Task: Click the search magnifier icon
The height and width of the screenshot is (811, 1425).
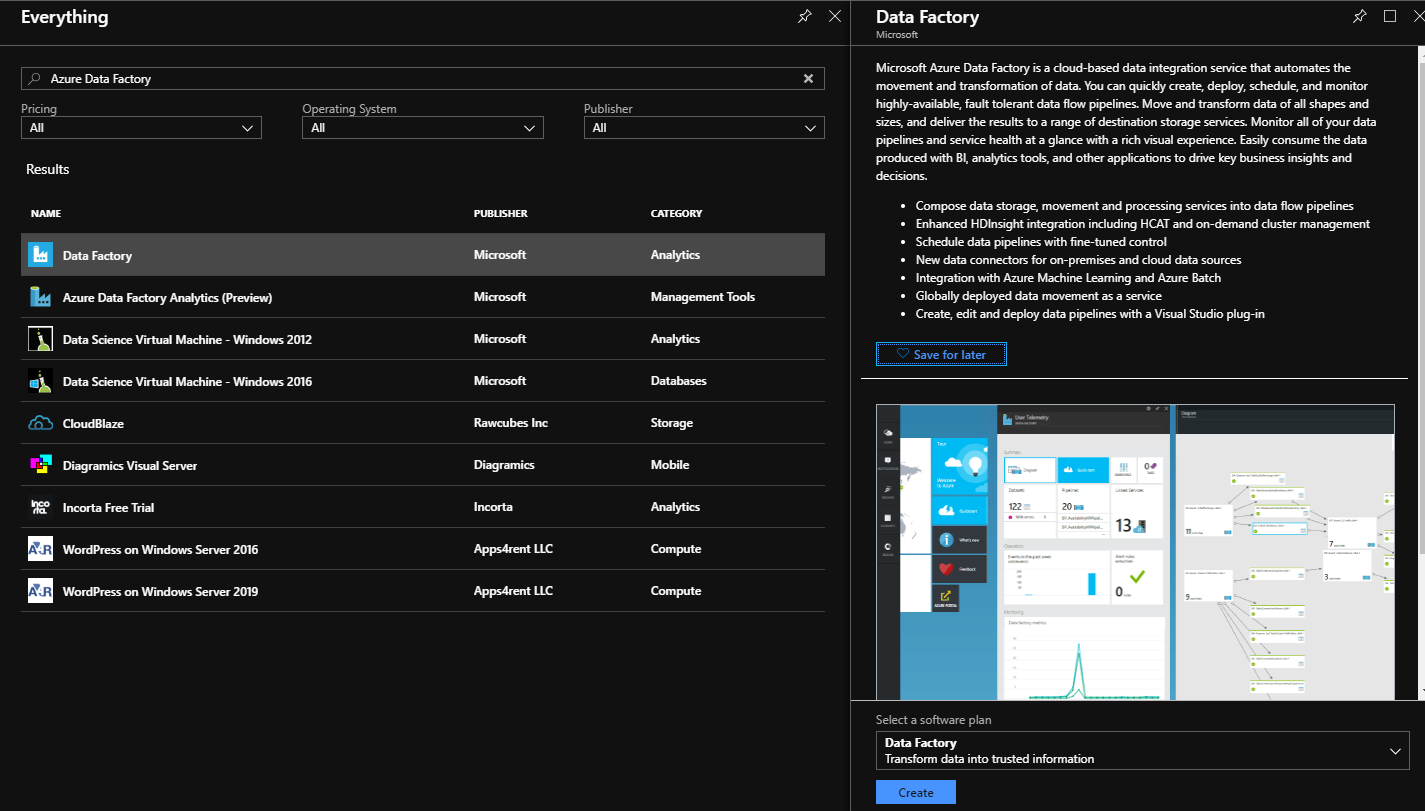Action: point(35,78)
